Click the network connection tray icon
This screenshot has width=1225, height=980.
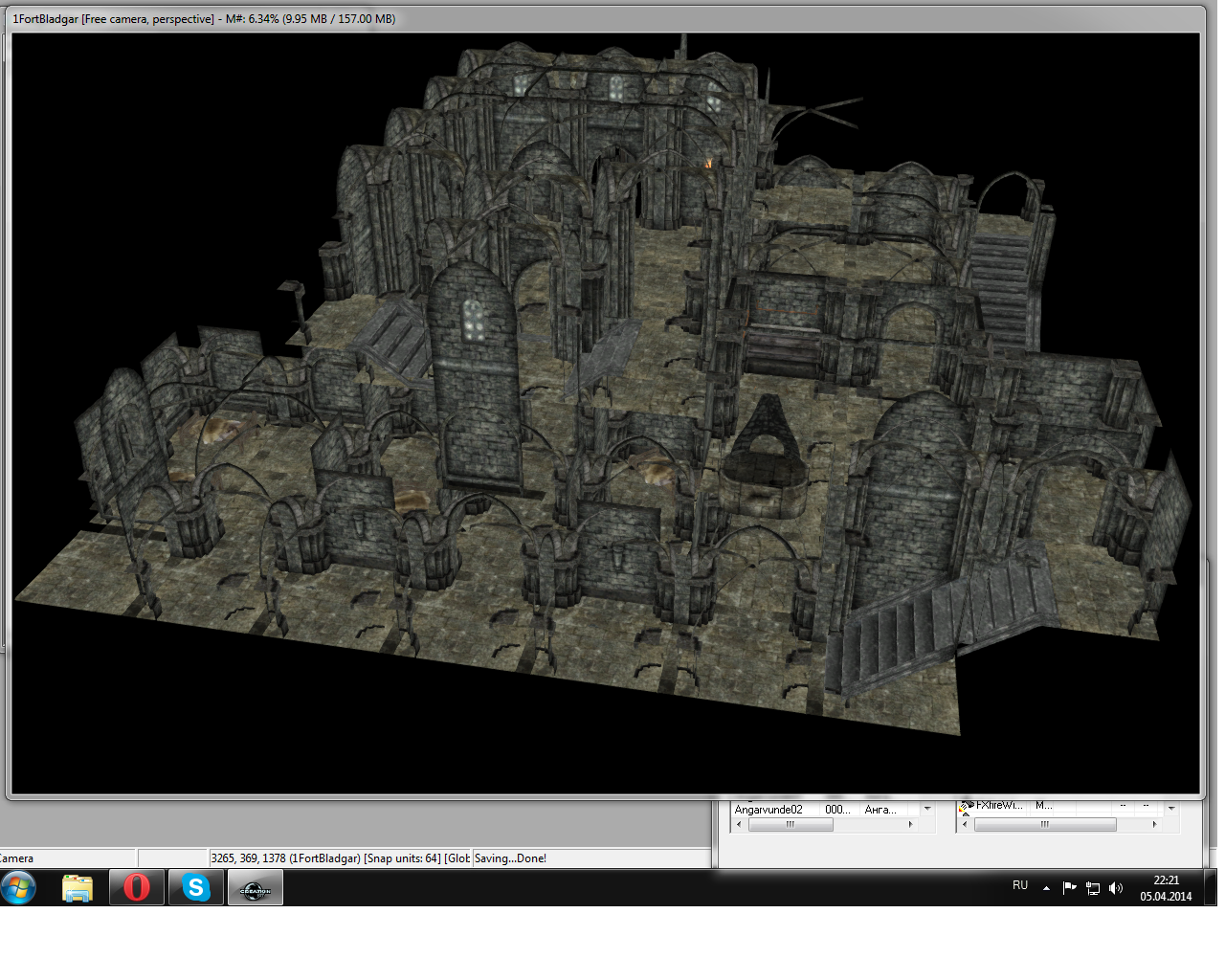[x=1093, y=888]
